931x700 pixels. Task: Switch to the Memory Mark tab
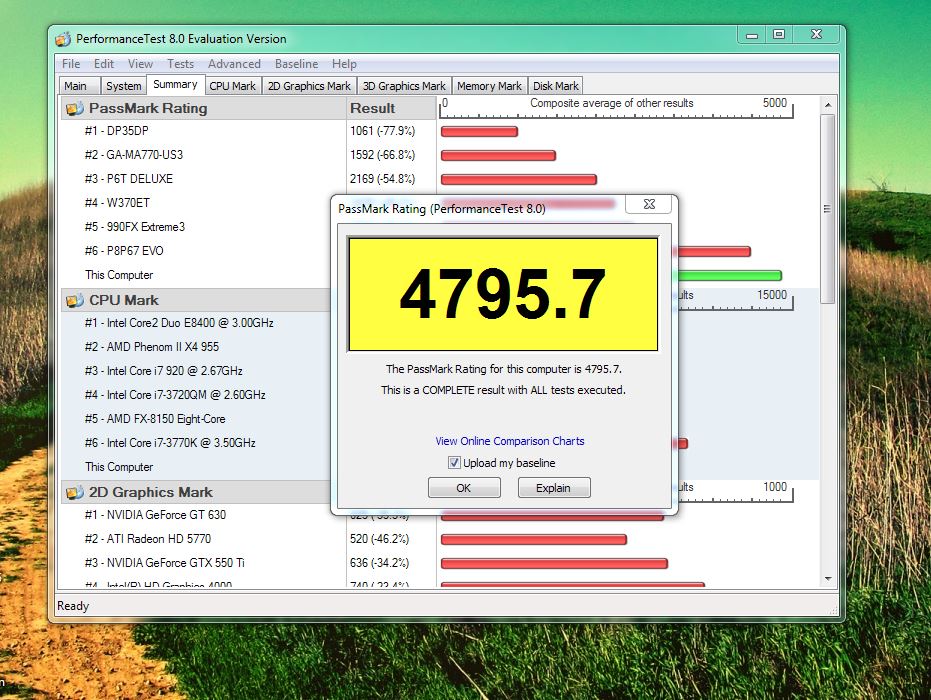(x=489, y=86)
